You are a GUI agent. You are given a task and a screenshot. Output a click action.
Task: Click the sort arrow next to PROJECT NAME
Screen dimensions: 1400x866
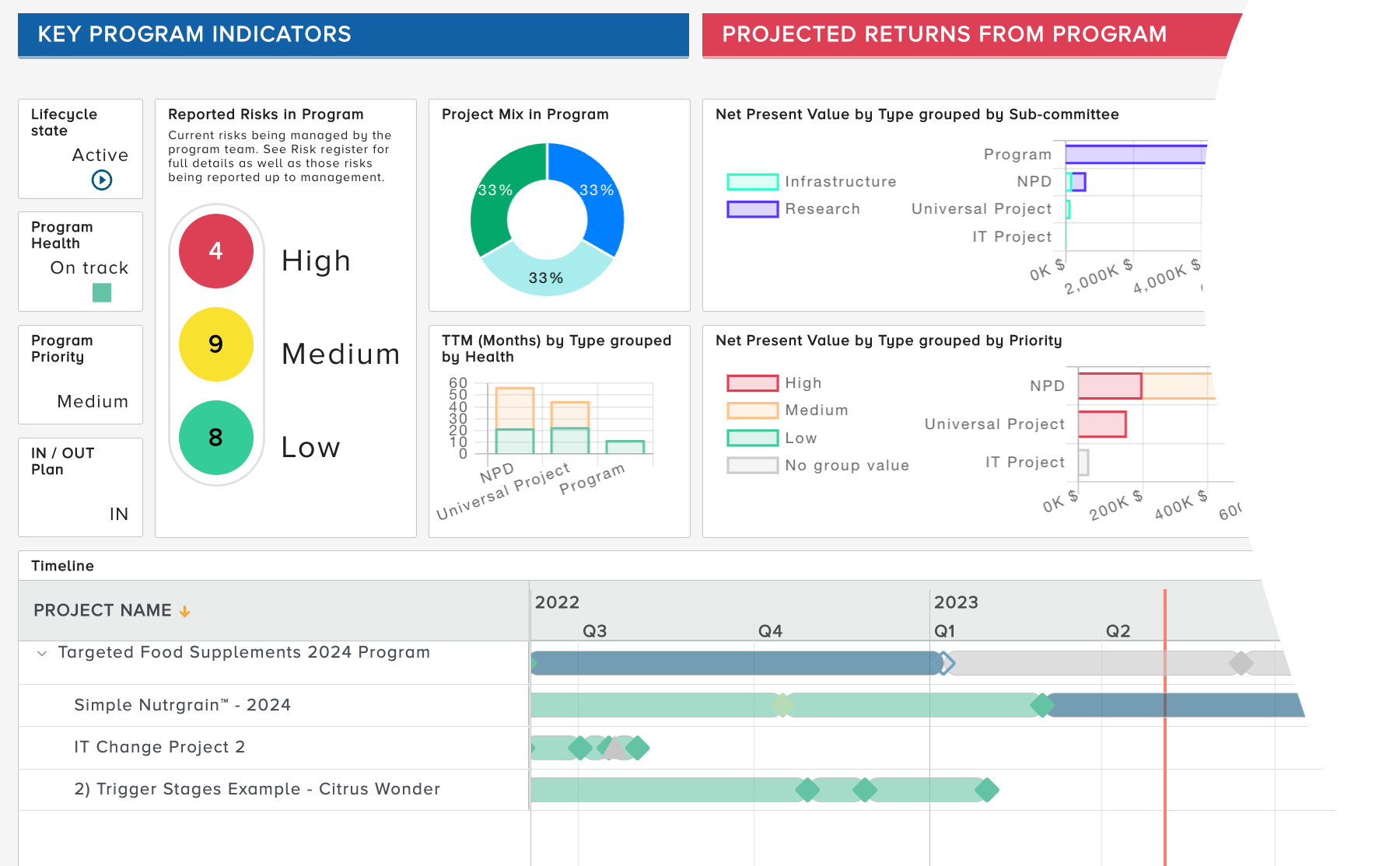[185, 611]
